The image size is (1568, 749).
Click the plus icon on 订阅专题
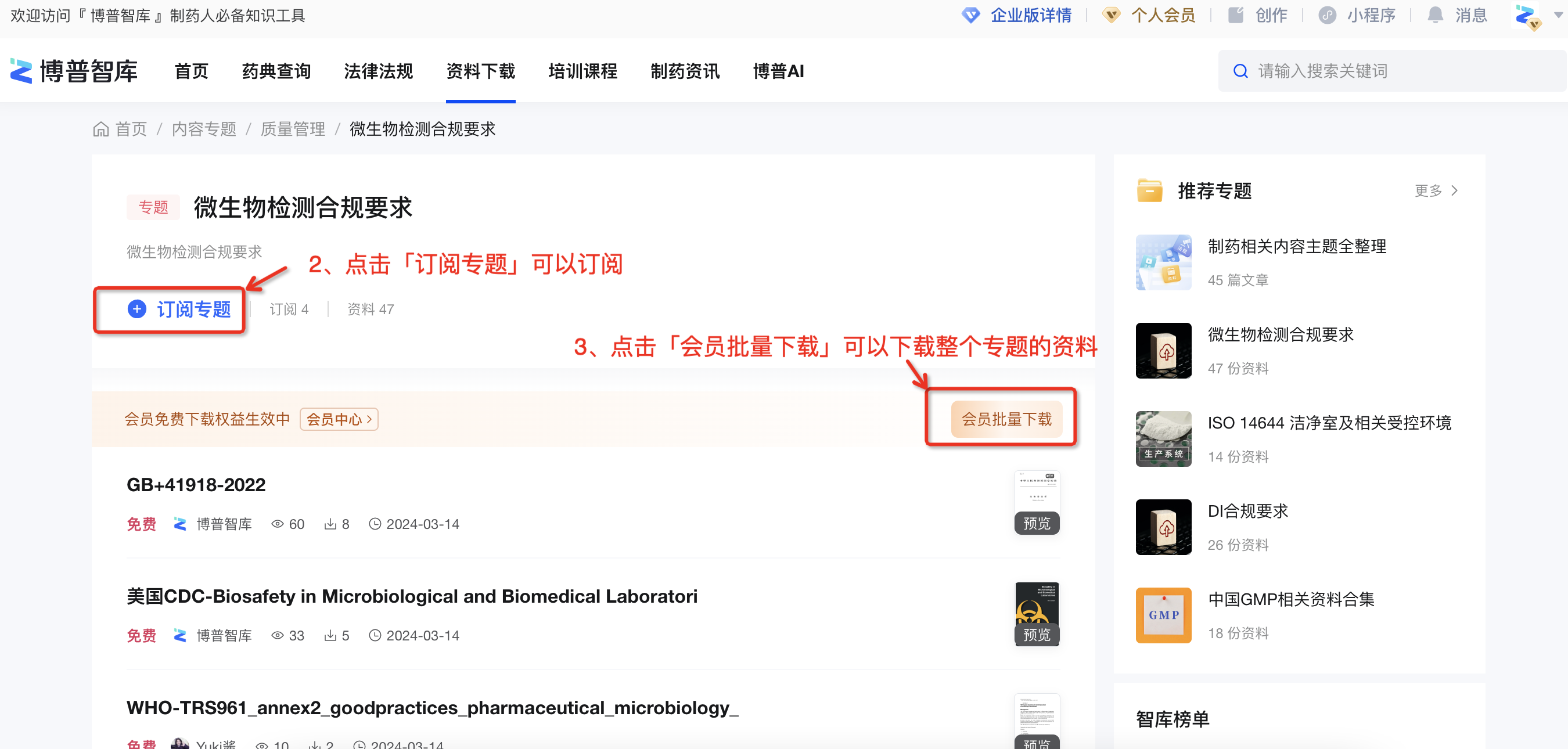pyautogui.click(x=137, y=309)
